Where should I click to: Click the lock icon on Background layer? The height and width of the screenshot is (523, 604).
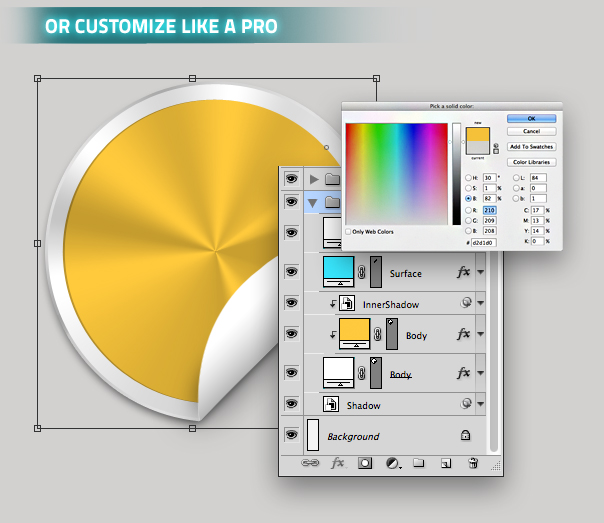465,436
